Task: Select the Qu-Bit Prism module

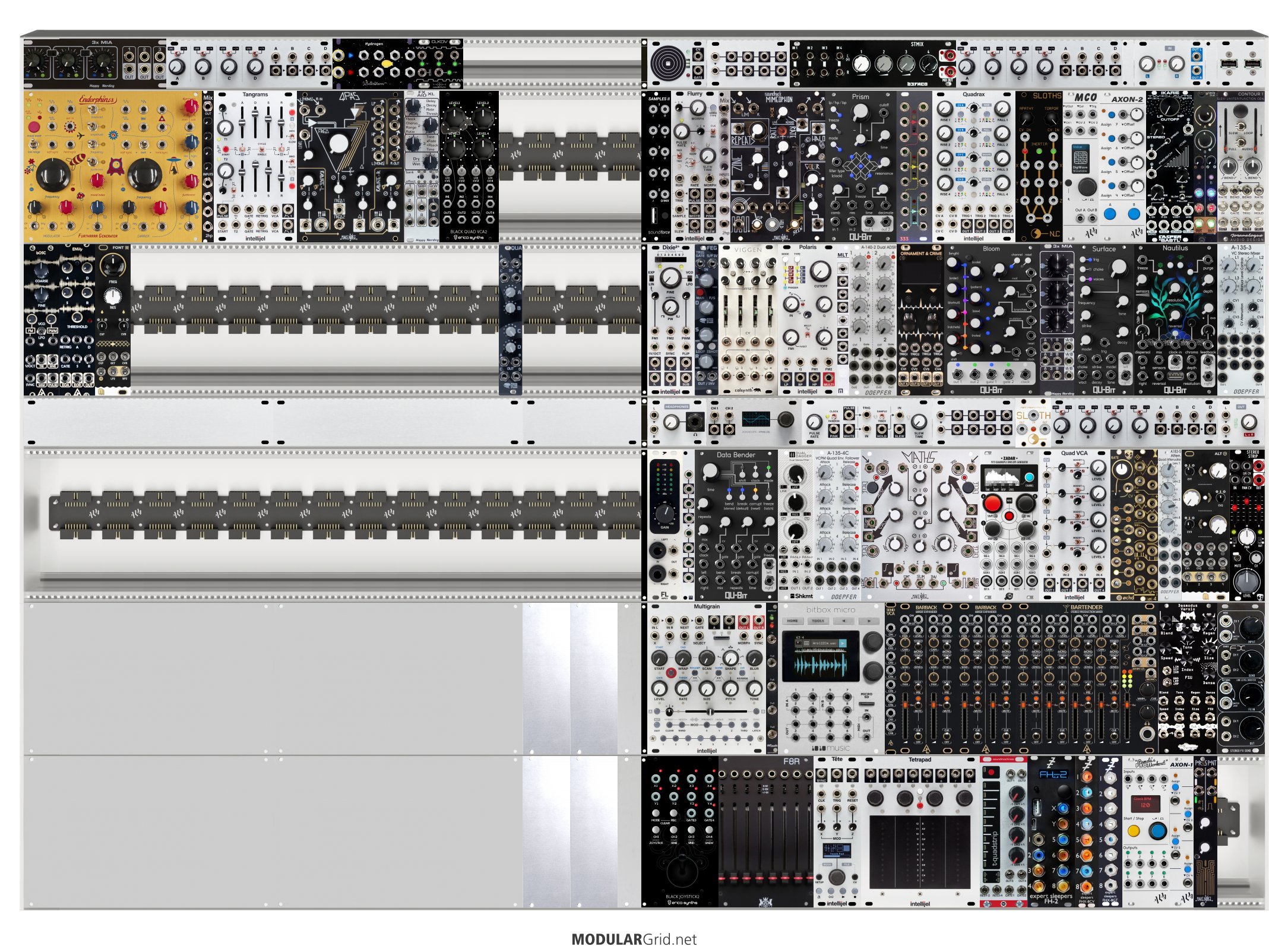Action: pos(861,166)
